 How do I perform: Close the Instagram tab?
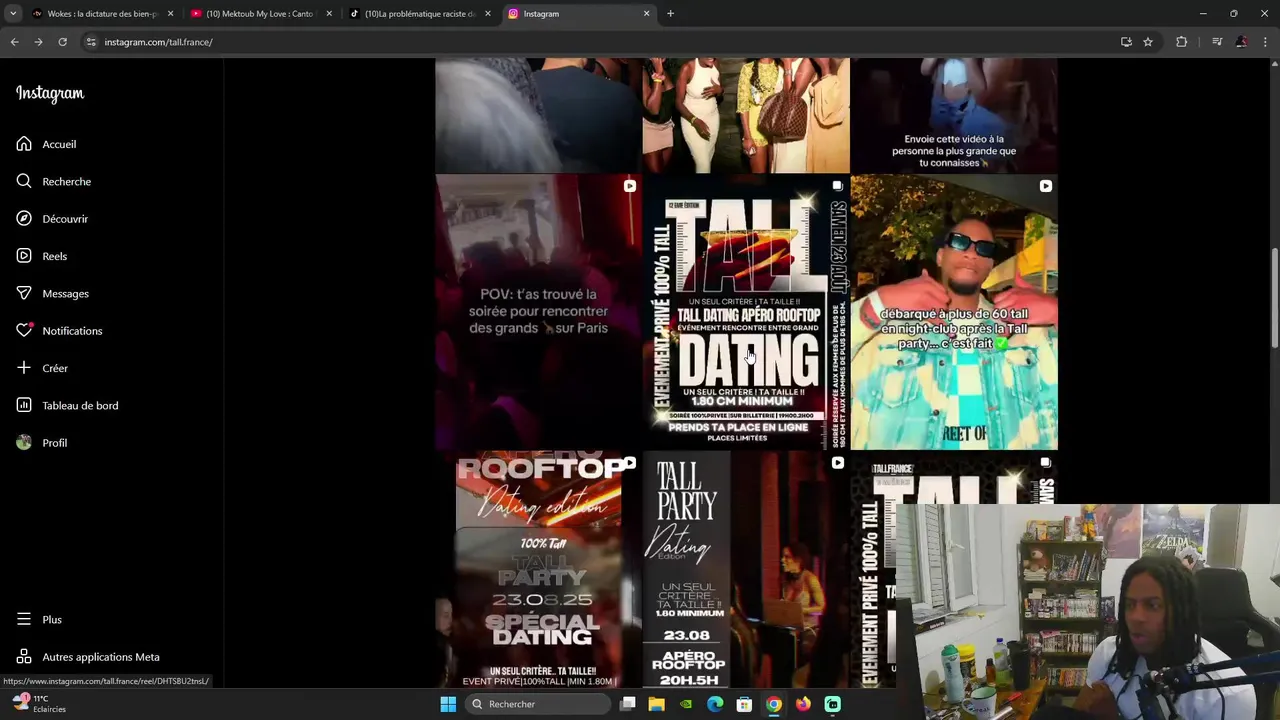(646, 14)
